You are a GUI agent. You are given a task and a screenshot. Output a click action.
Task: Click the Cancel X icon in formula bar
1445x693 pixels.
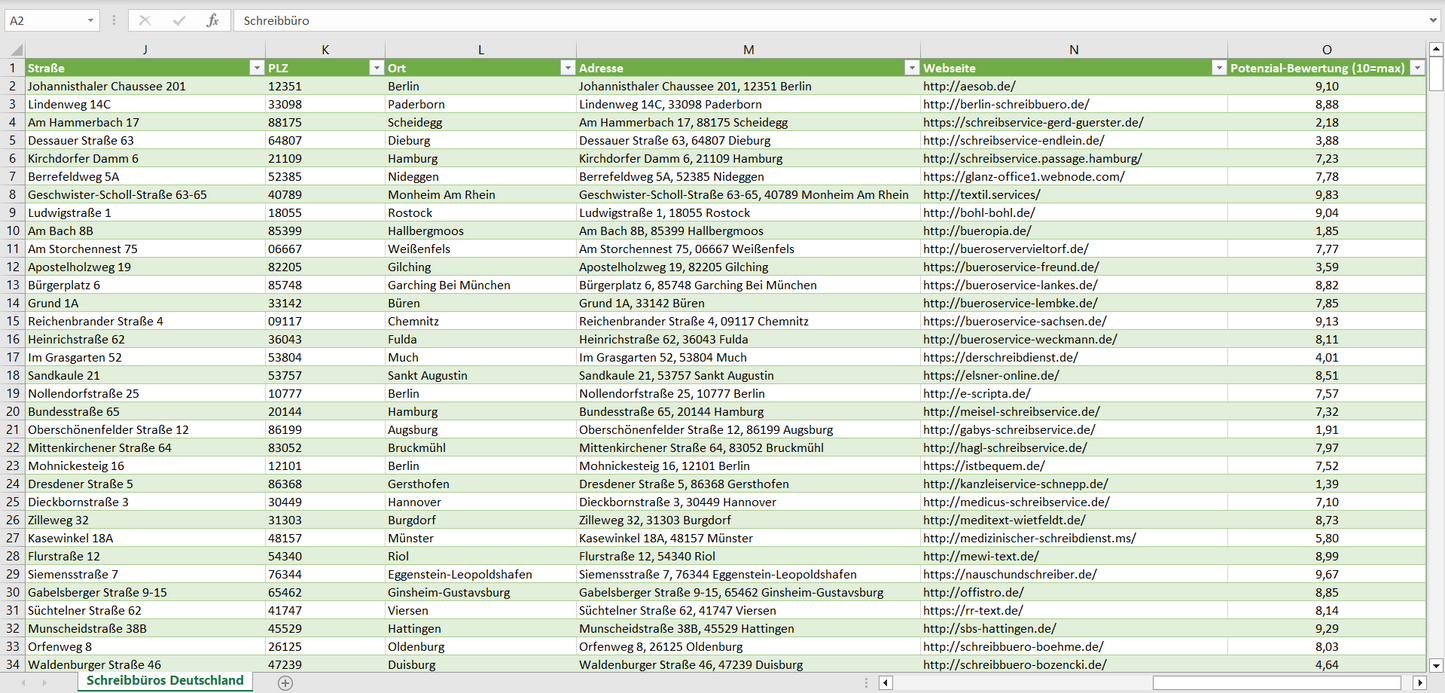[x=145, y=20]
